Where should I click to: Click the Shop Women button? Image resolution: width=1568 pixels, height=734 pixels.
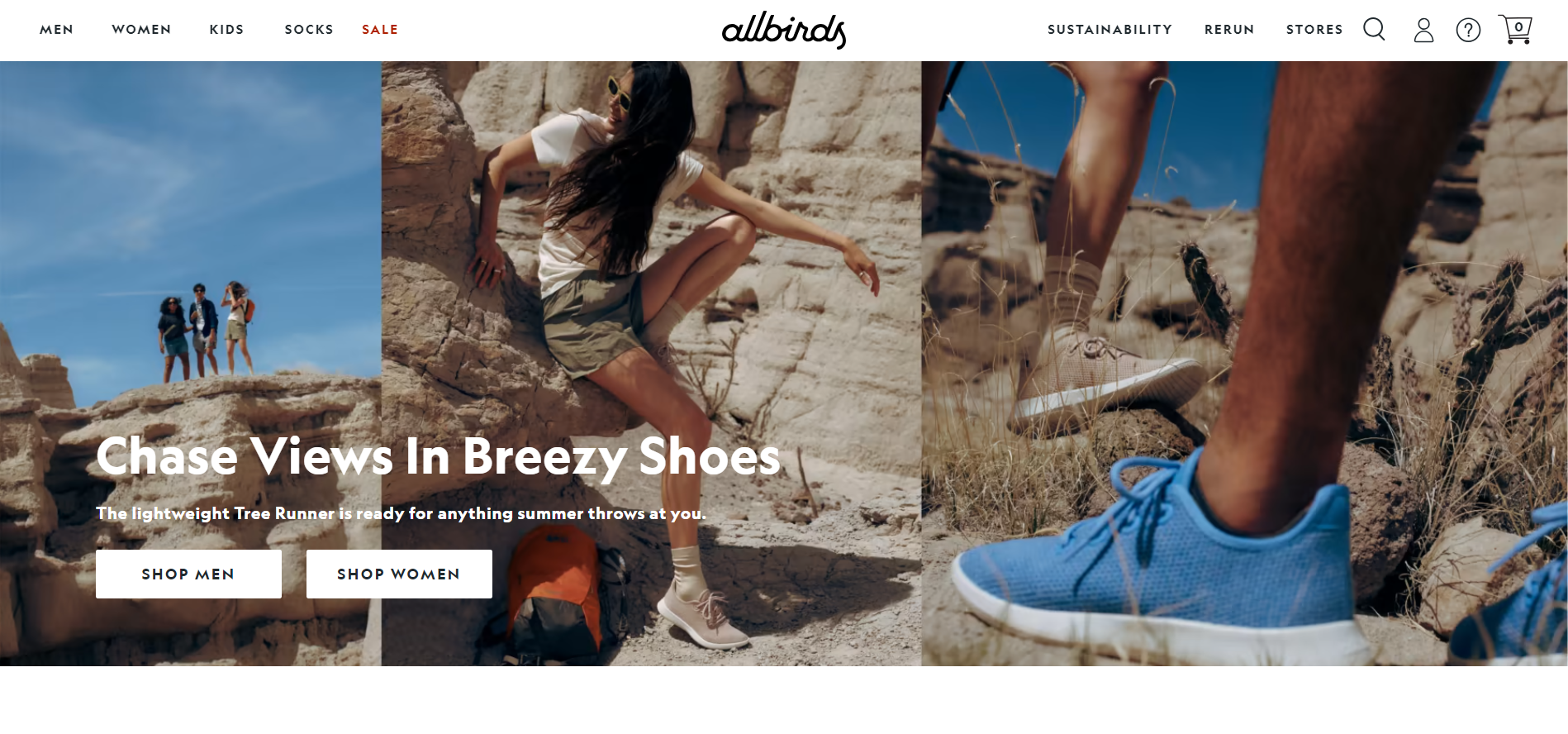pyautogui.click(x=399, y=574)
